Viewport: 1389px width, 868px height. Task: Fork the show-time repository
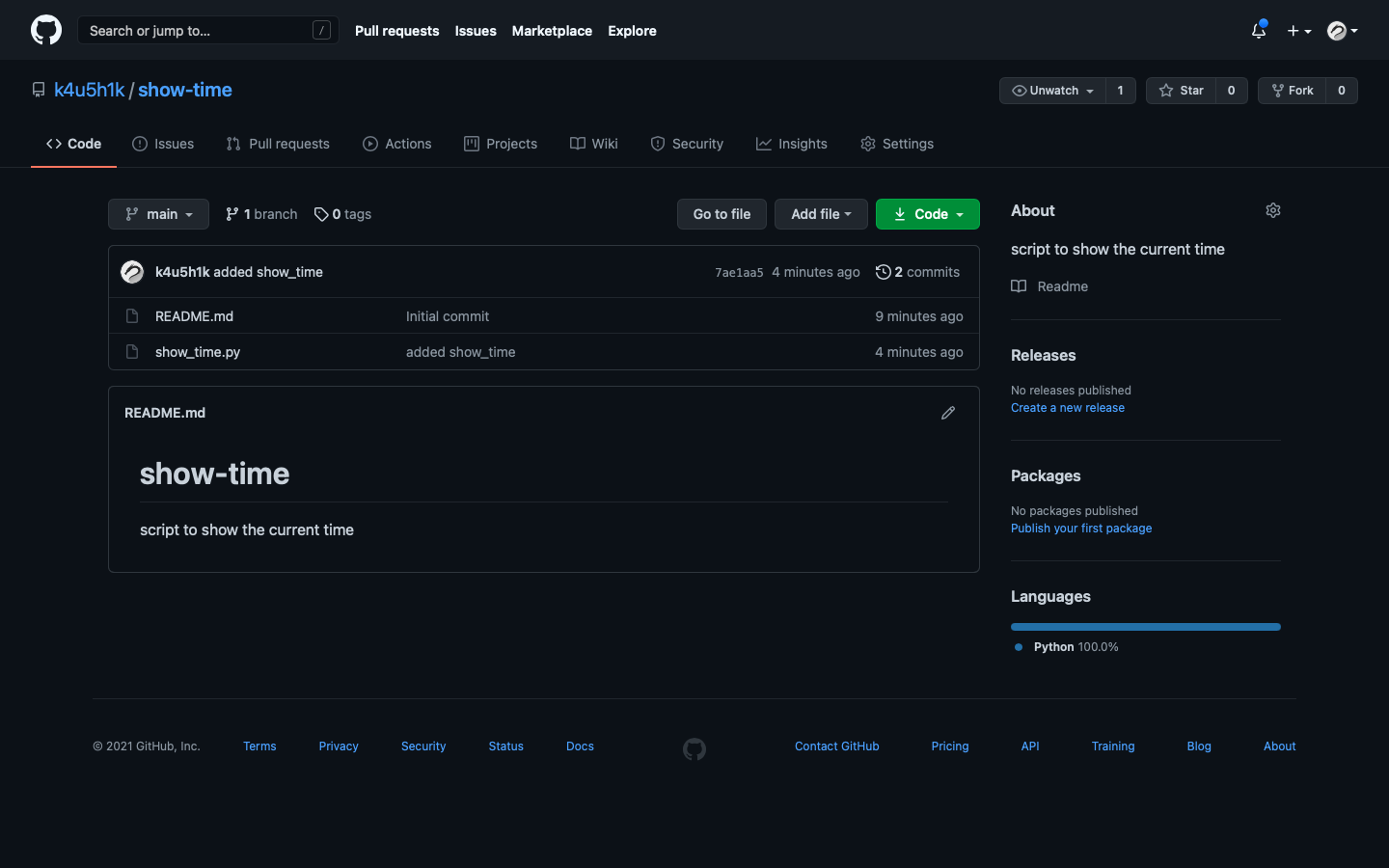coord(1293,91)
